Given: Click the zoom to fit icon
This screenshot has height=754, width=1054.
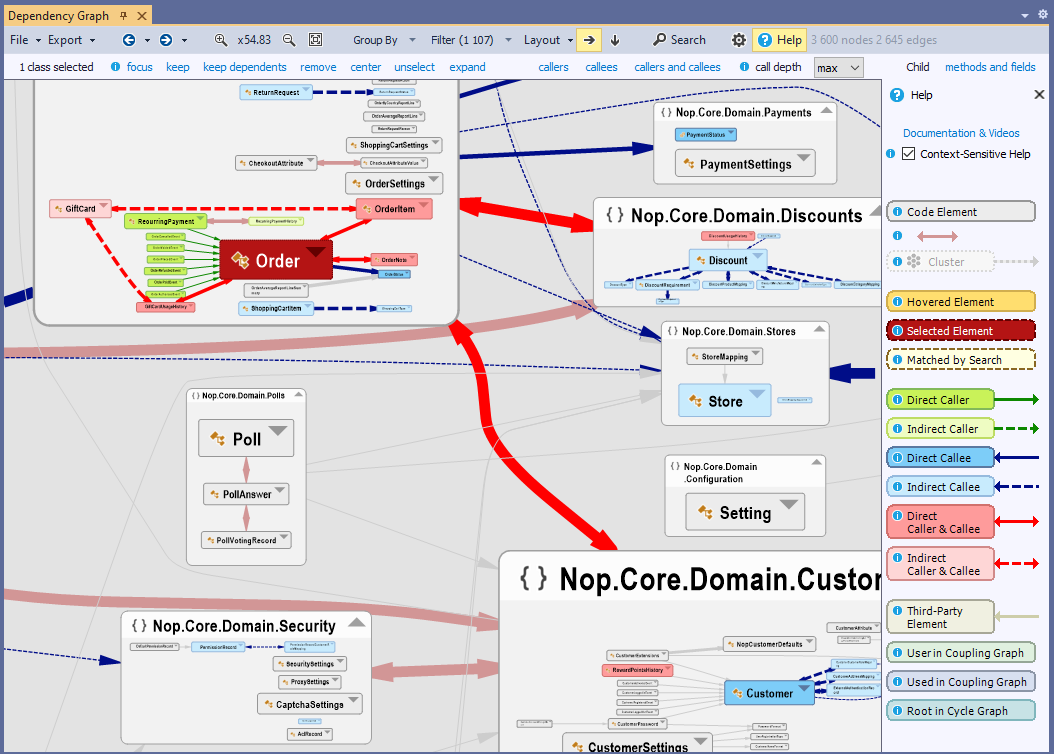Looking at the screenshot, I should pyautogui.click(x=315, y=40).
